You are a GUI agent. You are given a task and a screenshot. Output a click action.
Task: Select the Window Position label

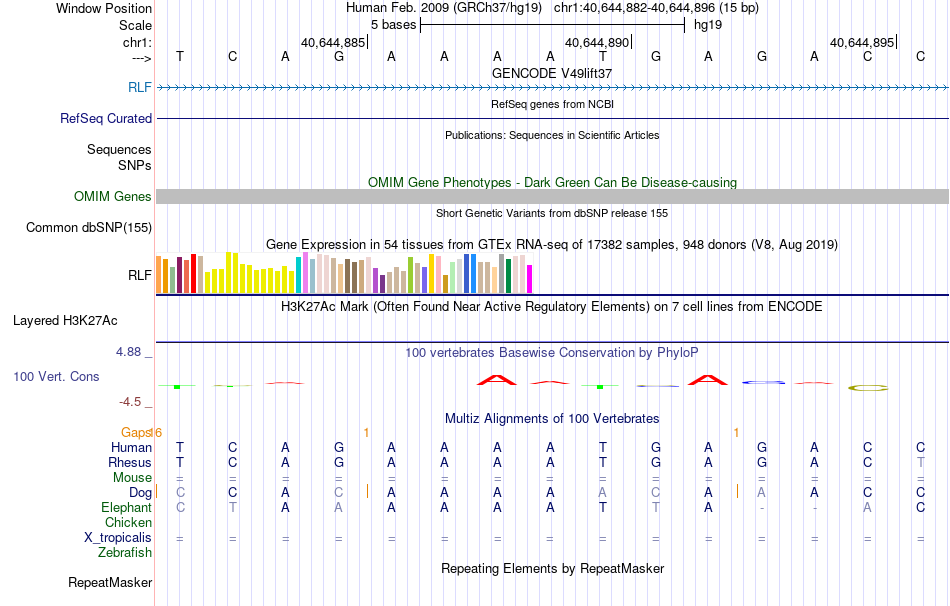click(x=104, y=8)
